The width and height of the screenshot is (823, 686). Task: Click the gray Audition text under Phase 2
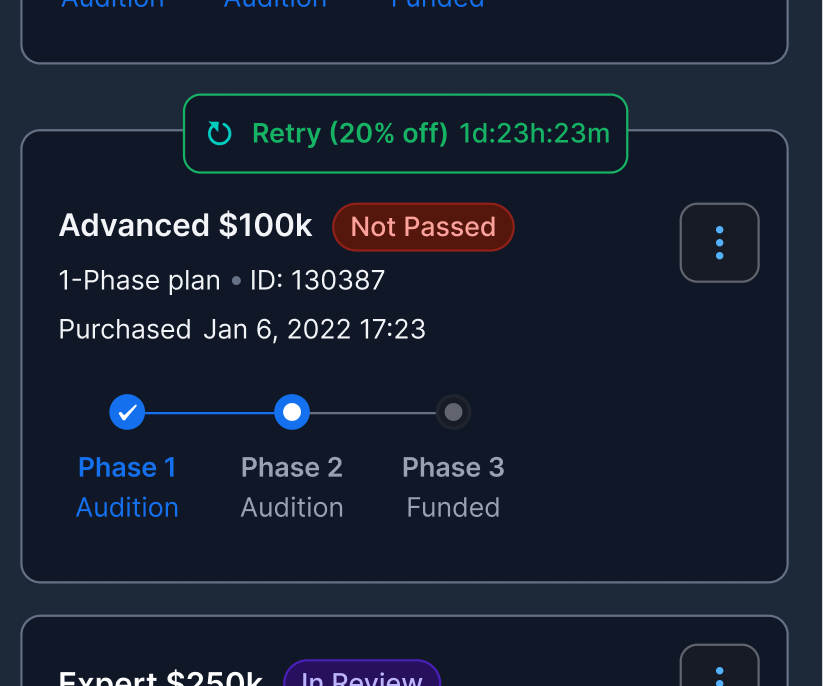click(292, 507)
